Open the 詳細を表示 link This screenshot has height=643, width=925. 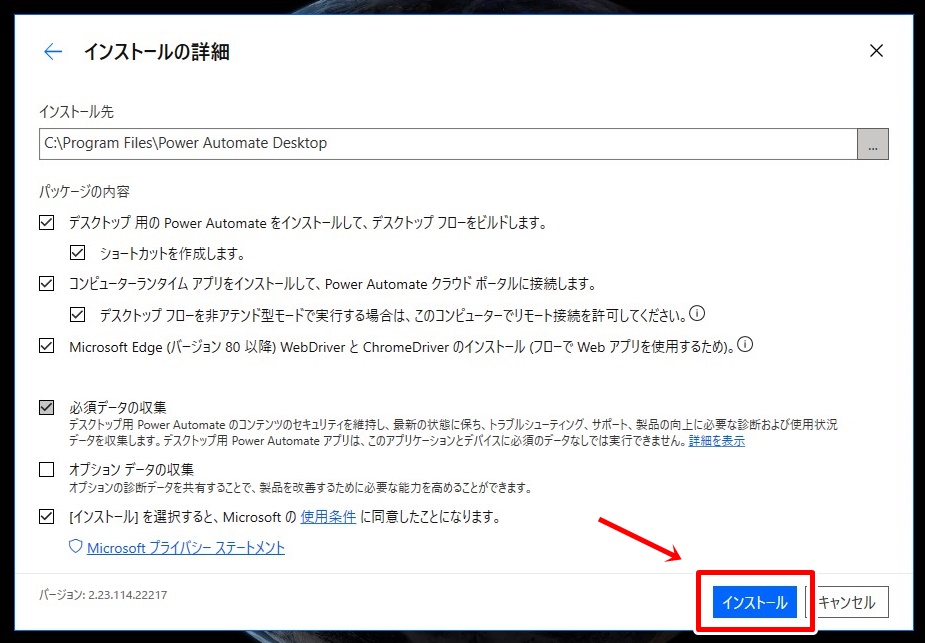pos(717,441)
